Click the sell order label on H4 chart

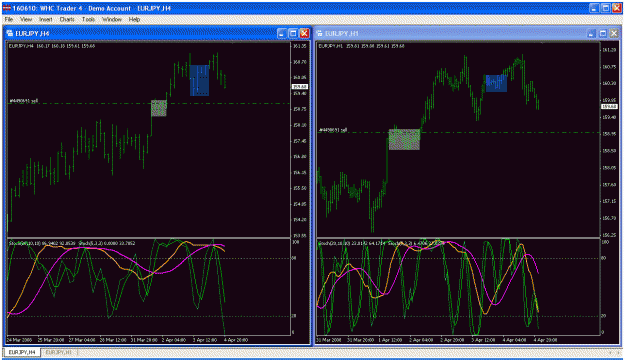tap(23, 101)
